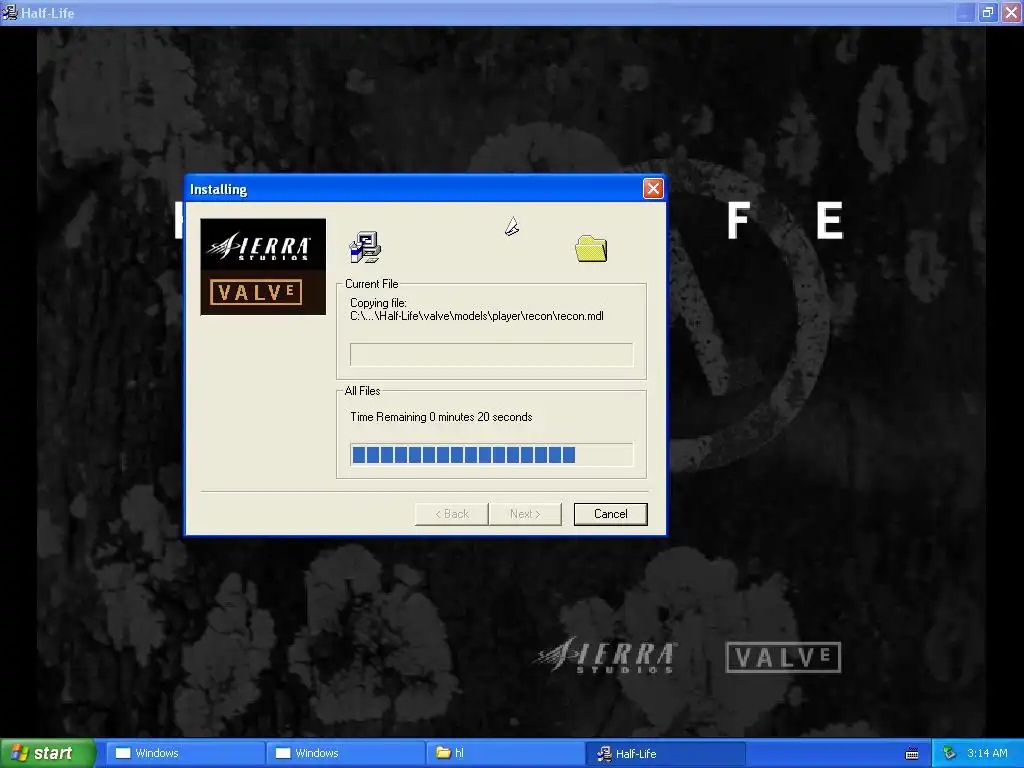Screen dimensions: 1024x768
Task: Click the source computer icon in installer
Action: 365,247
